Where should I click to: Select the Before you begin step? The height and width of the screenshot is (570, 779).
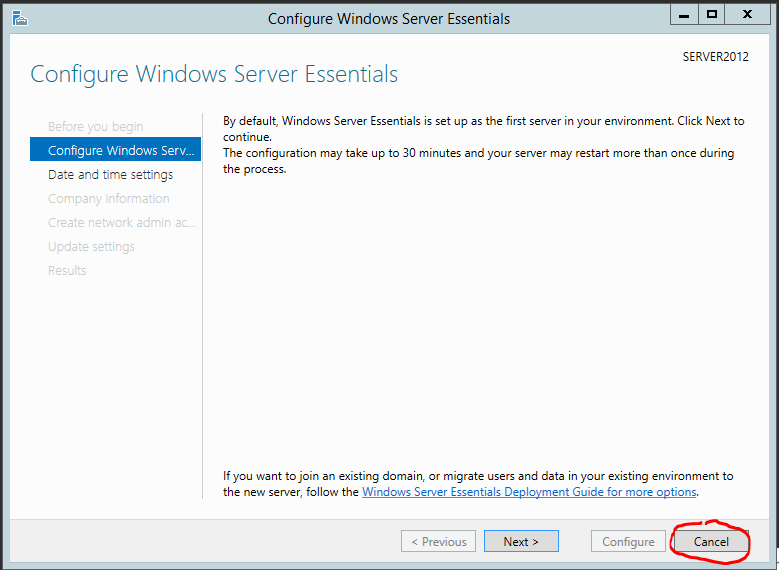(95, 127)
